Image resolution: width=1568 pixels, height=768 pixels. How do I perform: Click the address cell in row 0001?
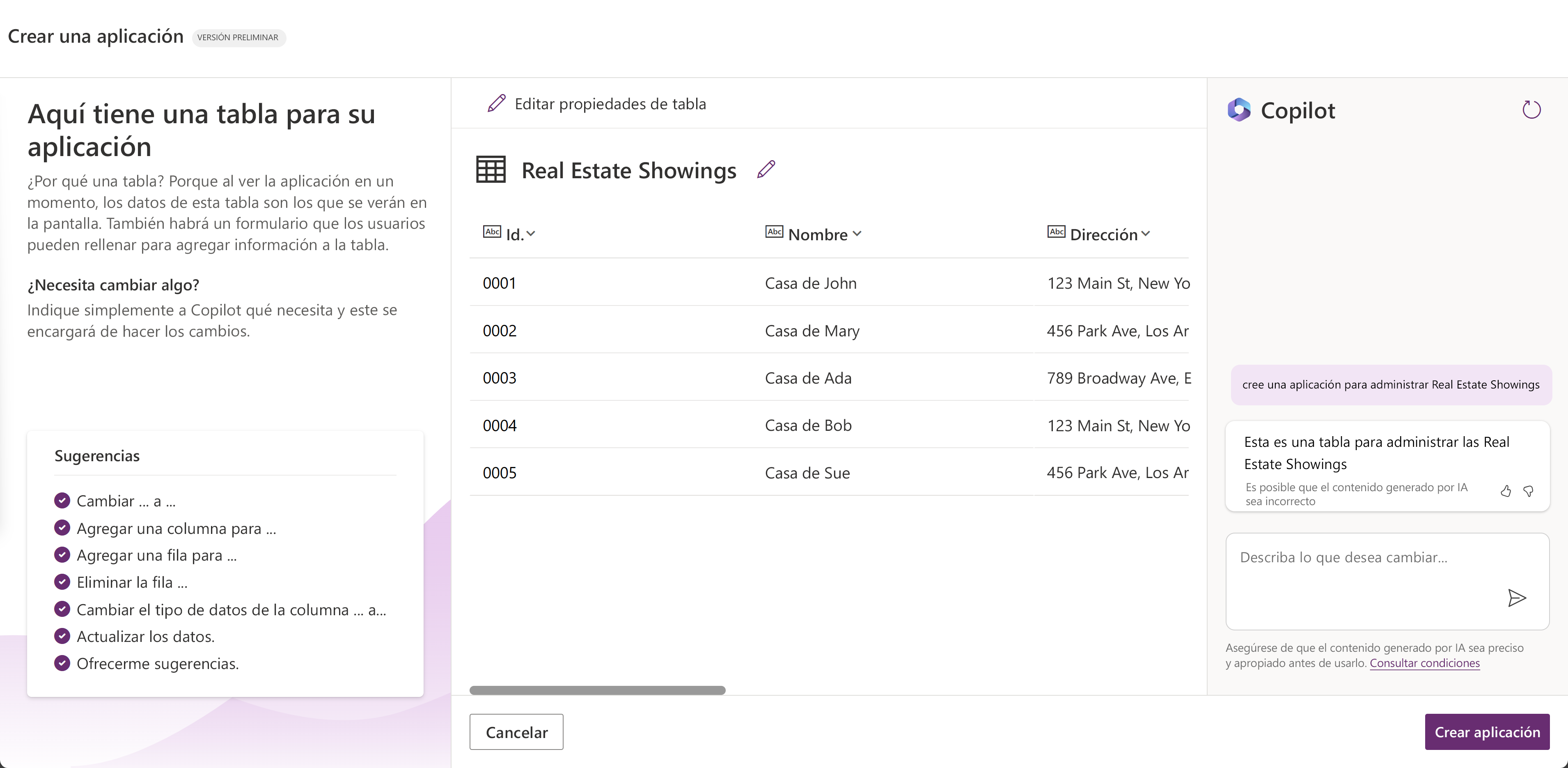coord(1118,283)
